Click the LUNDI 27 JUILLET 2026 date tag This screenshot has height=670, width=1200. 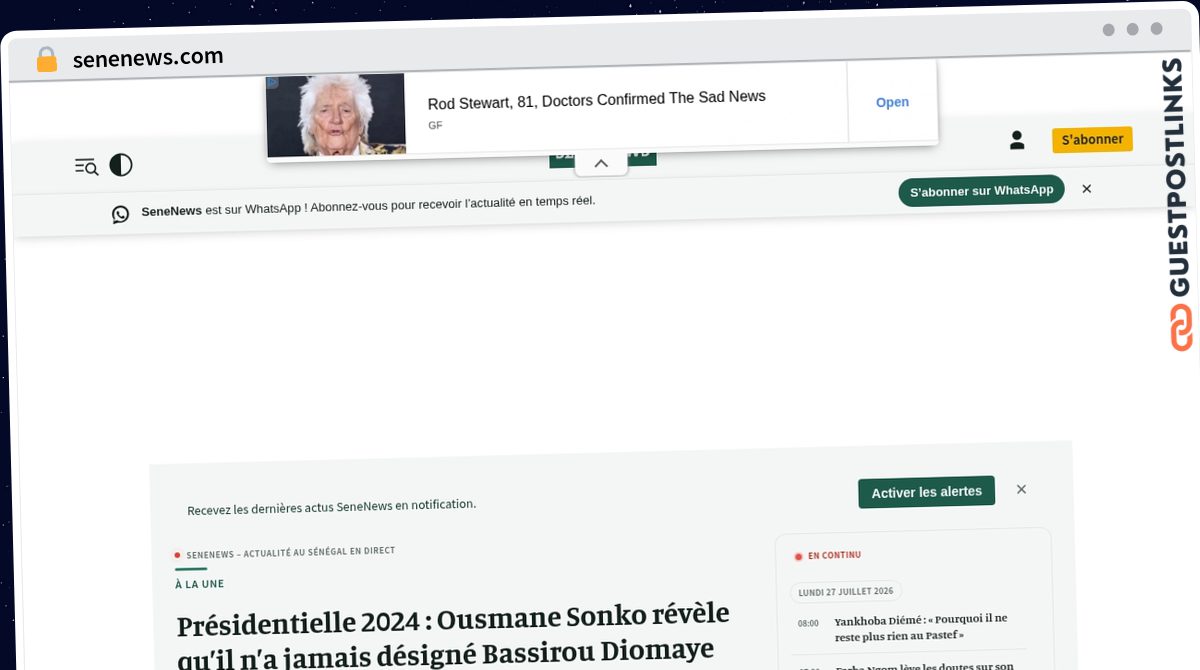coord(846,592)
